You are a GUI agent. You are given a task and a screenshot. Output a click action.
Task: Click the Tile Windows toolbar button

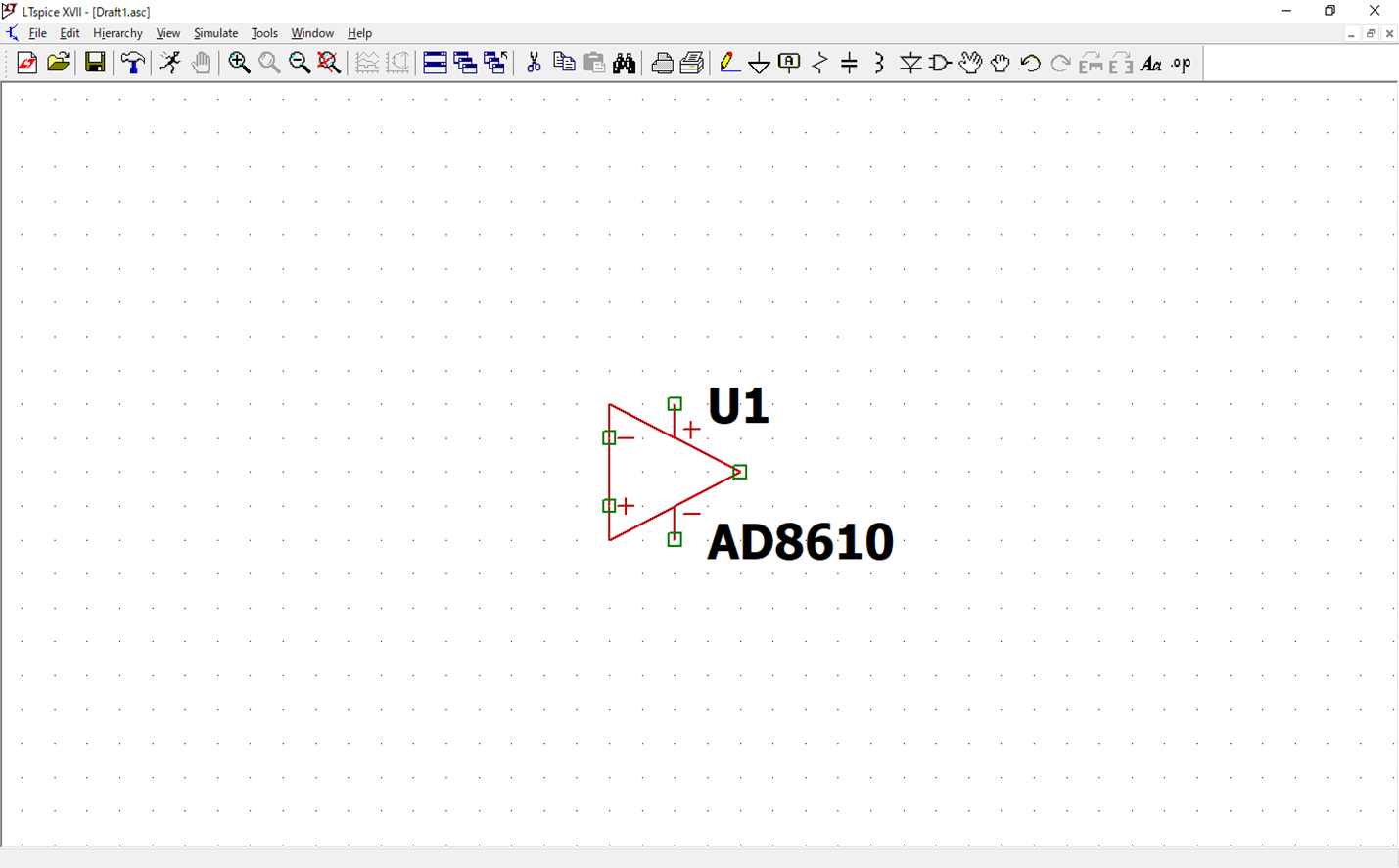(x=436, y=64)
